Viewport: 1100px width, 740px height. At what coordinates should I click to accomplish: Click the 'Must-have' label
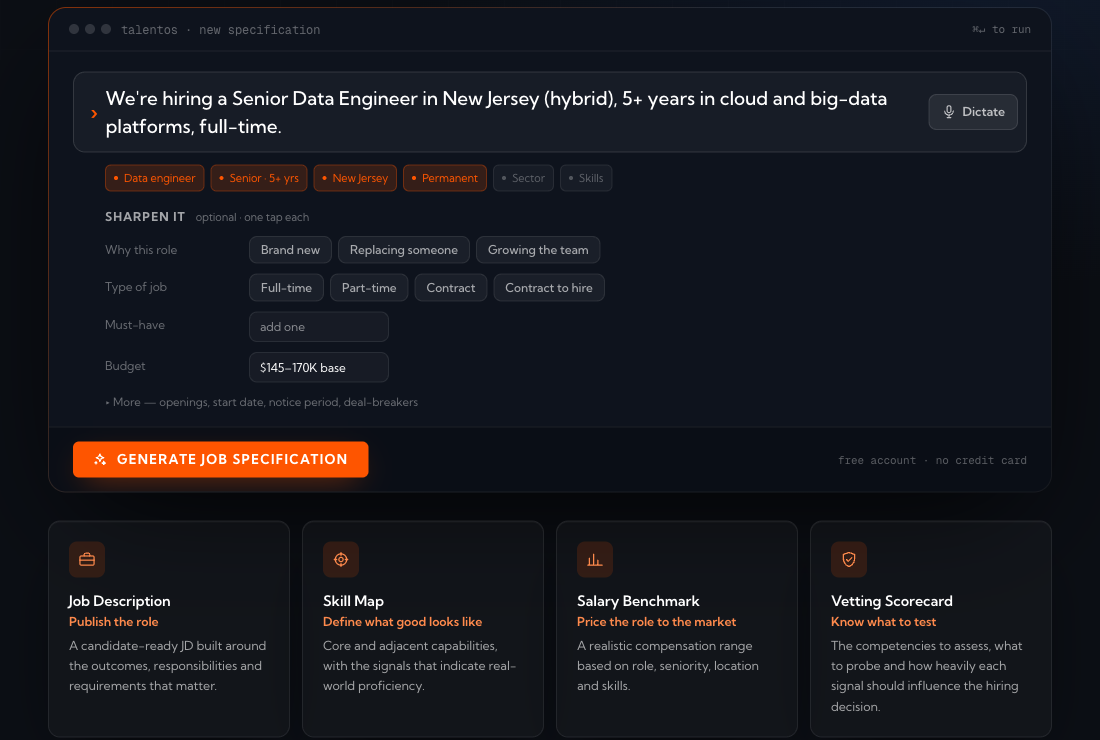pos(135,325)
